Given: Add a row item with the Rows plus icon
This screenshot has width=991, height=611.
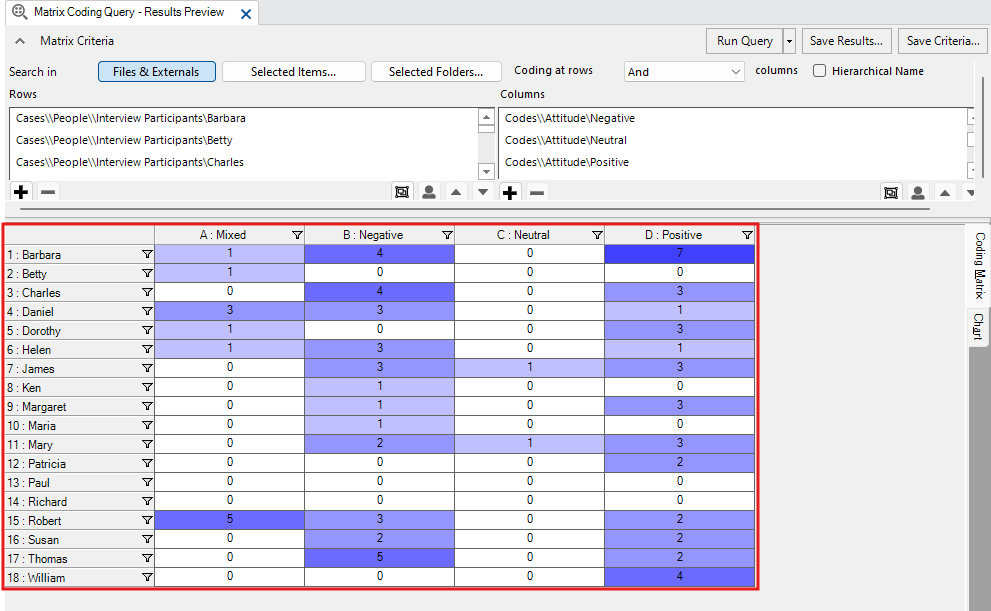Looking at the screenshot, I should coord(21,191).
